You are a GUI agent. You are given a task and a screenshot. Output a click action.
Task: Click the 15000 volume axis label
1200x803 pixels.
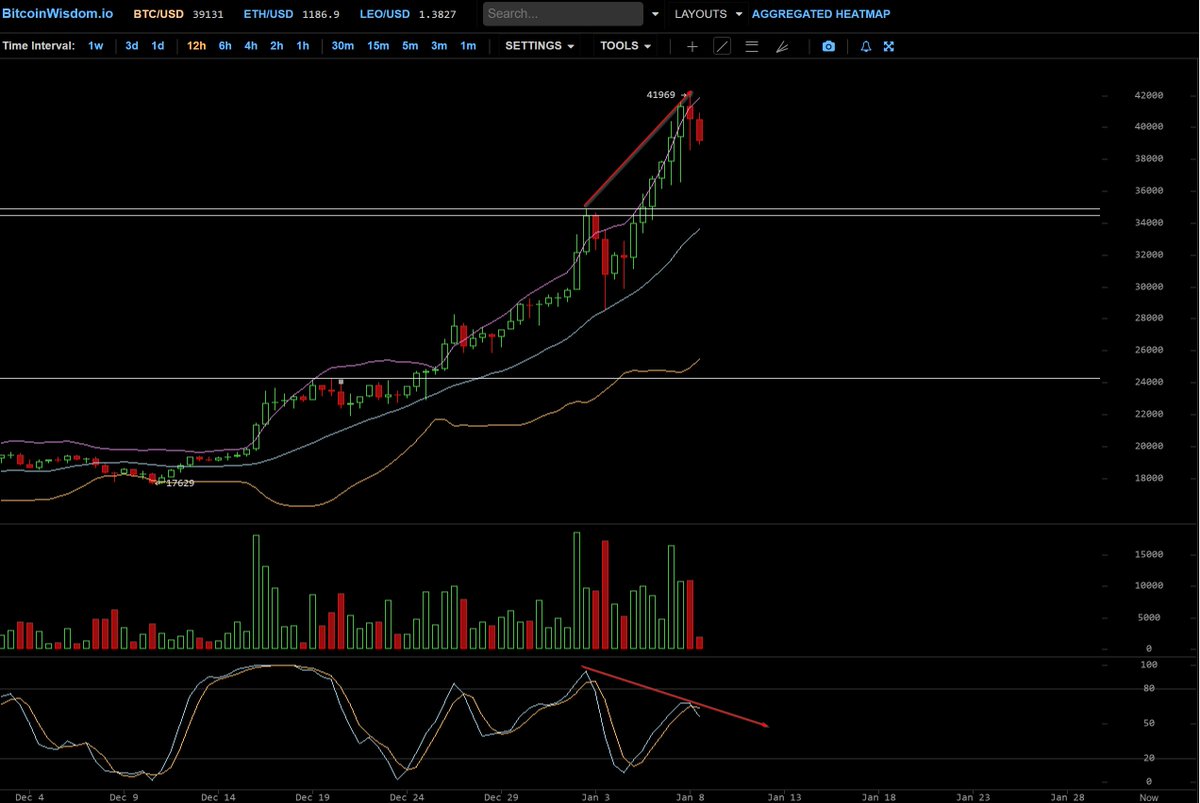[x=1148, y=554]
